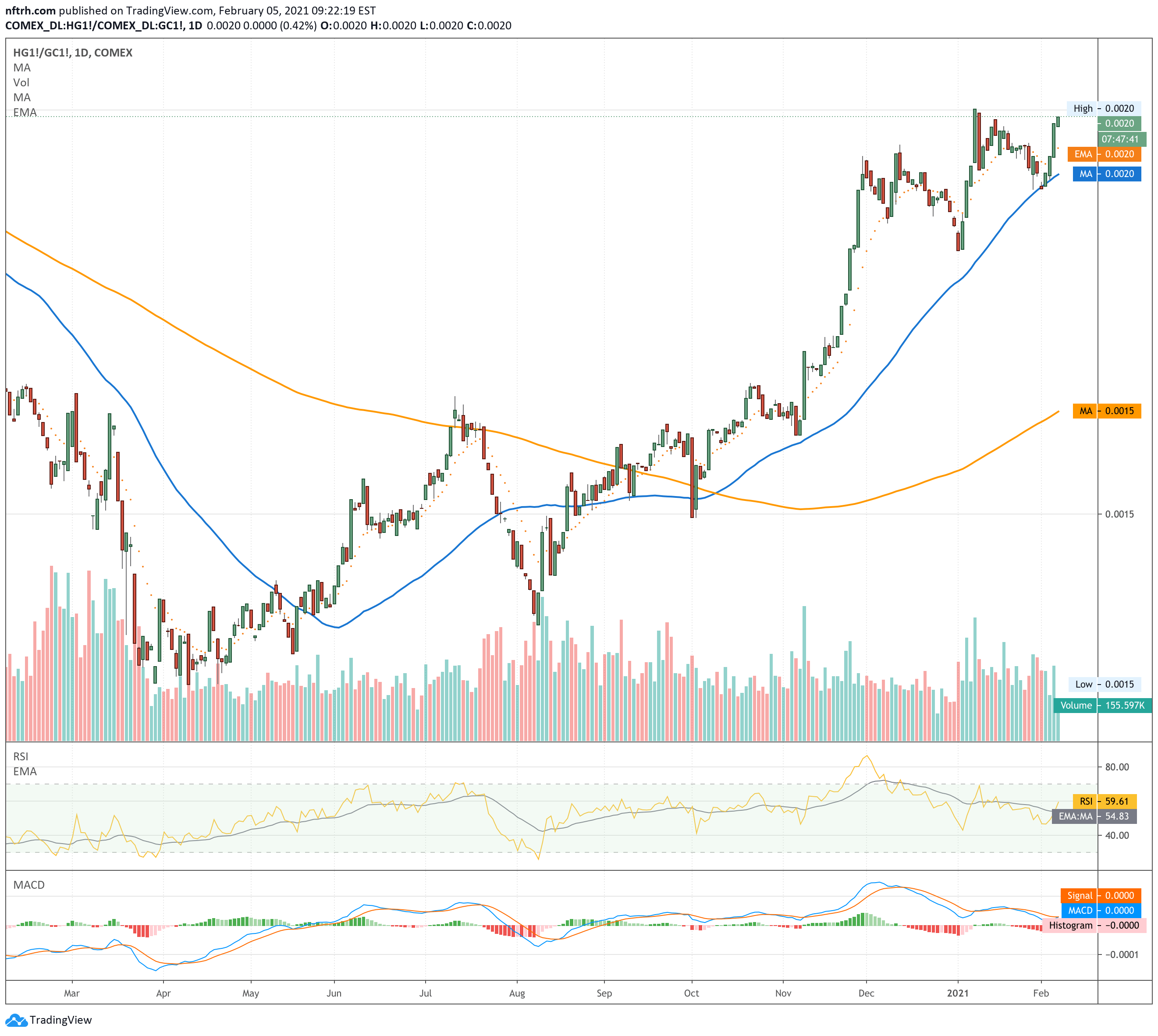Click the orange EMA 0.0020 price tag
Viewport: 1158px width, 1036px height.
[1104, 154]
